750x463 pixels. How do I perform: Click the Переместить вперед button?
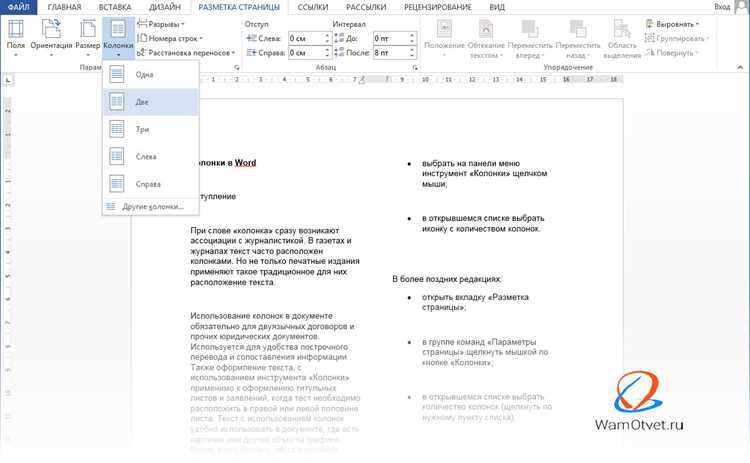click(x=530, y=38)
